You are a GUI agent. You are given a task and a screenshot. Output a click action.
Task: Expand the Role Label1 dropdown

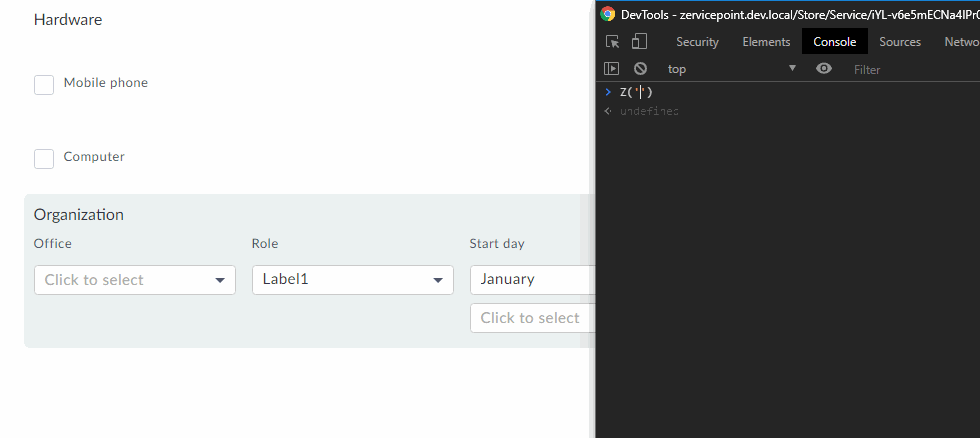352,280
